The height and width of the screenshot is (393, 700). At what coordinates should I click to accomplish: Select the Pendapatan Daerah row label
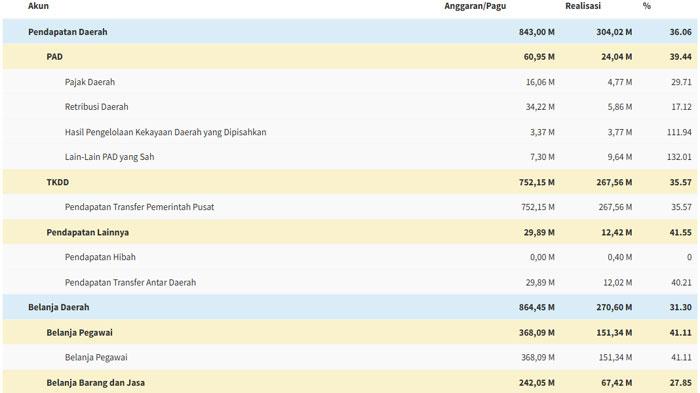pyautogui.click(x=68, y=32)
